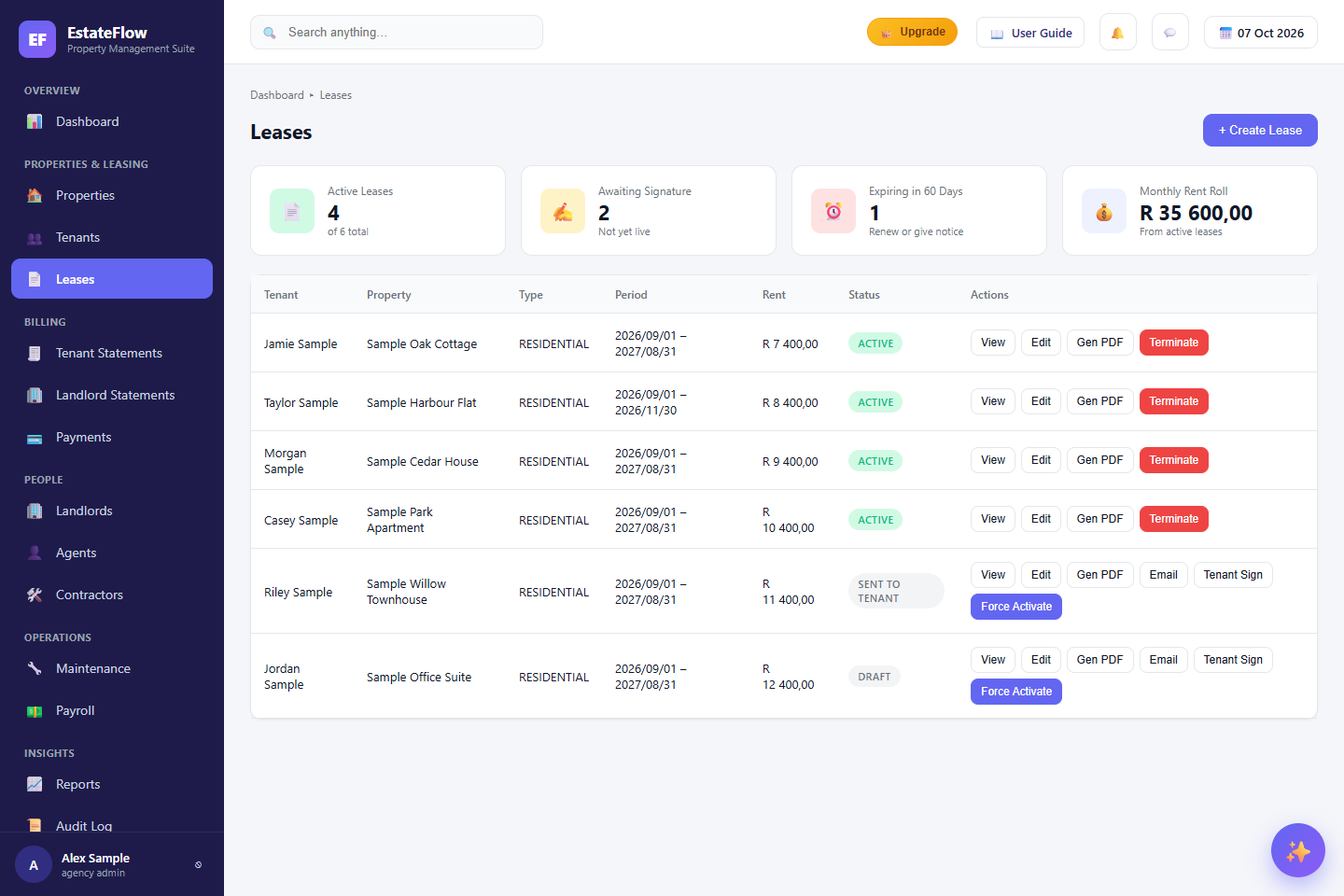Viewport: 1344px width, 896px height.
Task: Click the Tenants people icon
Action: (x=35, y=237)
